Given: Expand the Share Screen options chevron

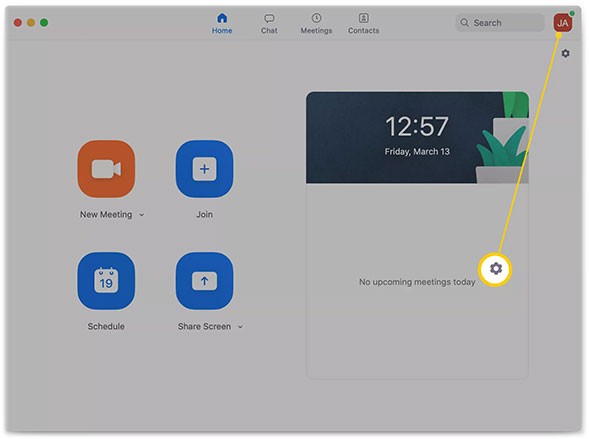Looking at the screenshot, I should click(240, 327).
